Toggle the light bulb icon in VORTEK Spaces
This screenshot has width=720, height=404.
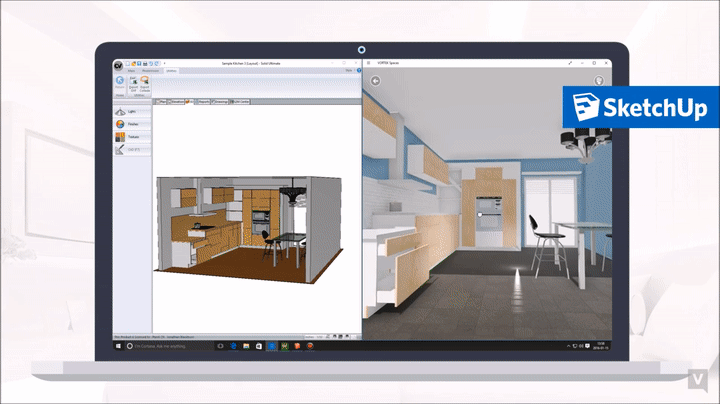tap(598, 81)
